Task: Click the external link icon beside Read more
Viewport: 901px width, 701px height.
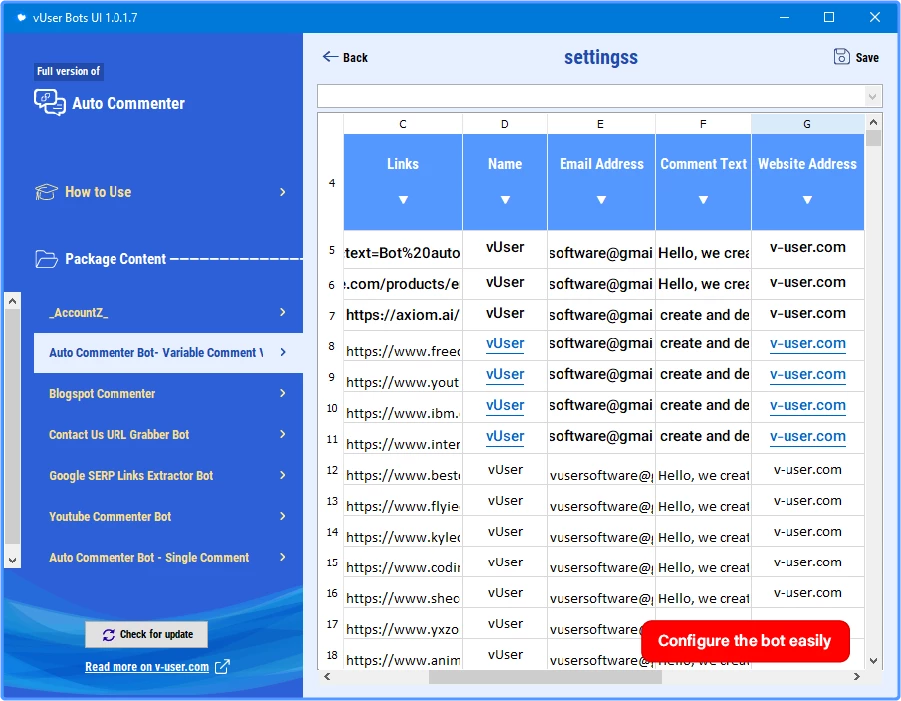Action: (x=222, y=667)
